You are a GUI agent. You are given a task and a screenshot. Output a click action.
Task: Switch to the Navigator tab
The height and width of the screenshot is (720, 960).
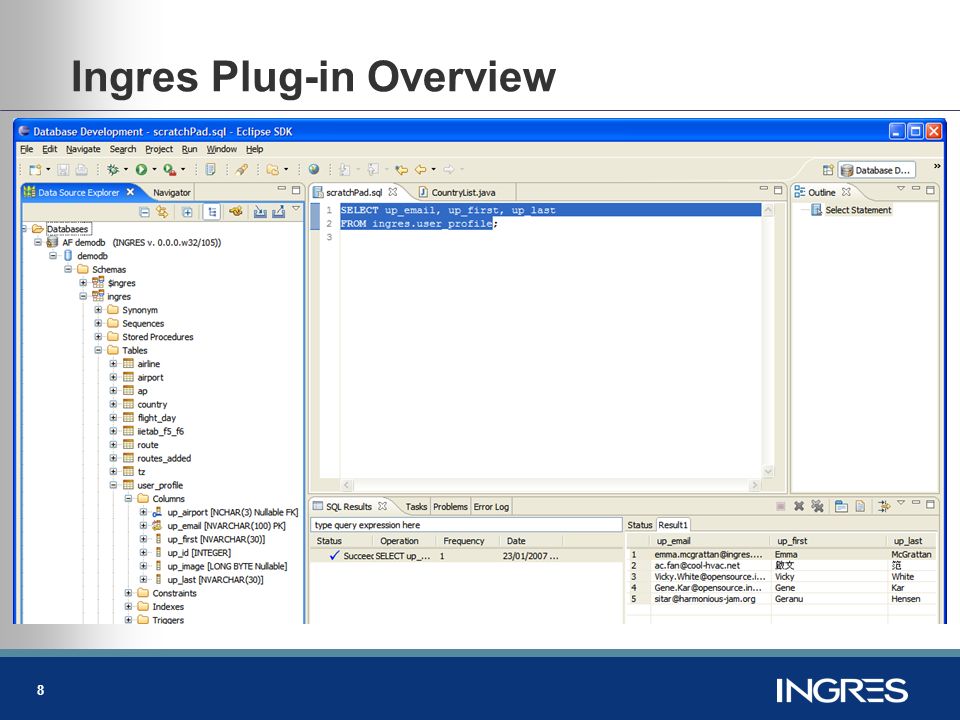(x=171, y=192)
